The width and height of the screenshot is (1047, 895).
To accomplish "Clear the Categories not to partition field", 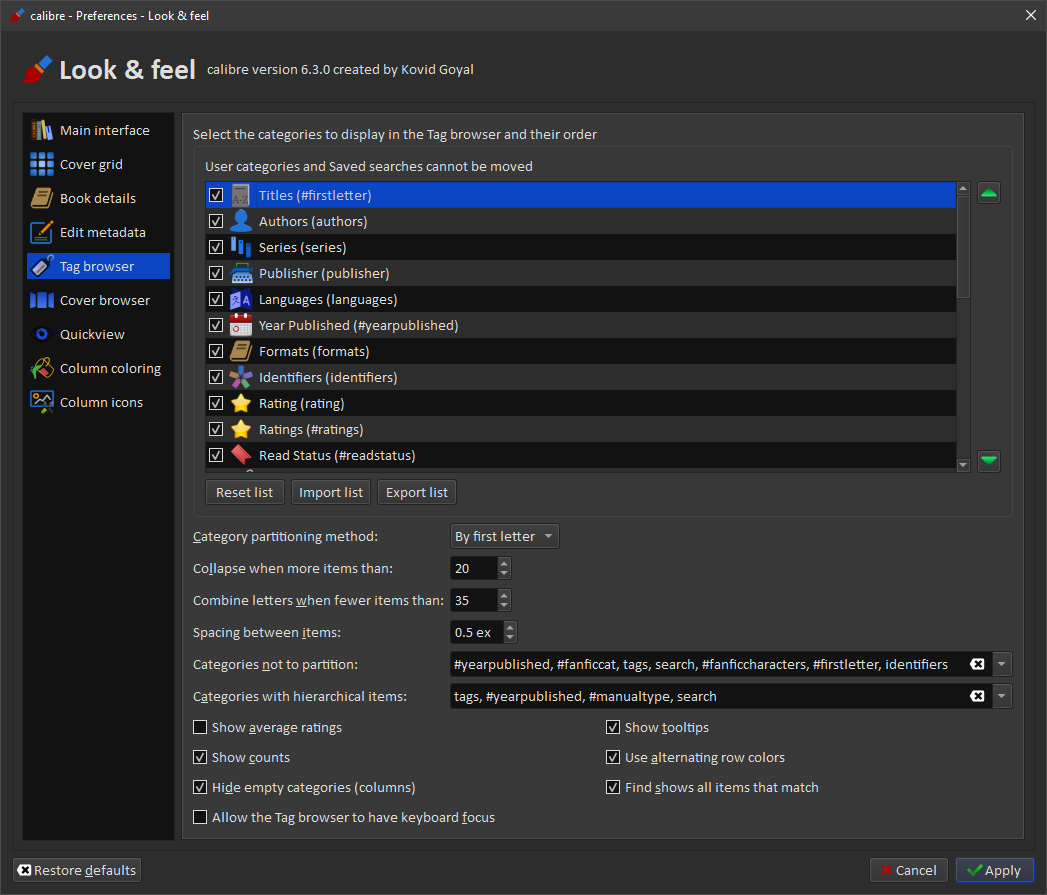I will 977,664.
